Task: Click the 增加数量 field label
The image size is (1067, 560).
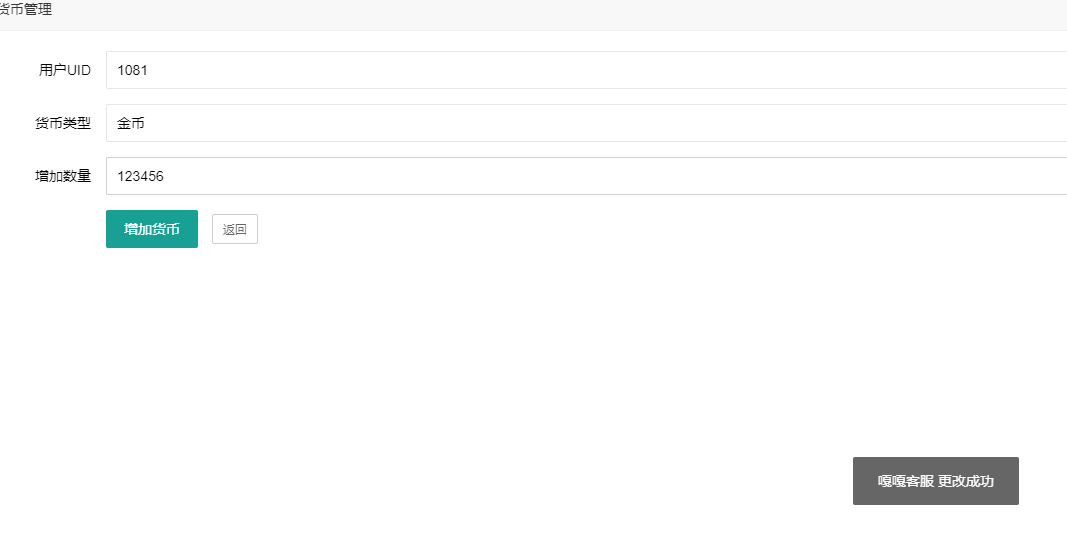Action: point(62,176)
